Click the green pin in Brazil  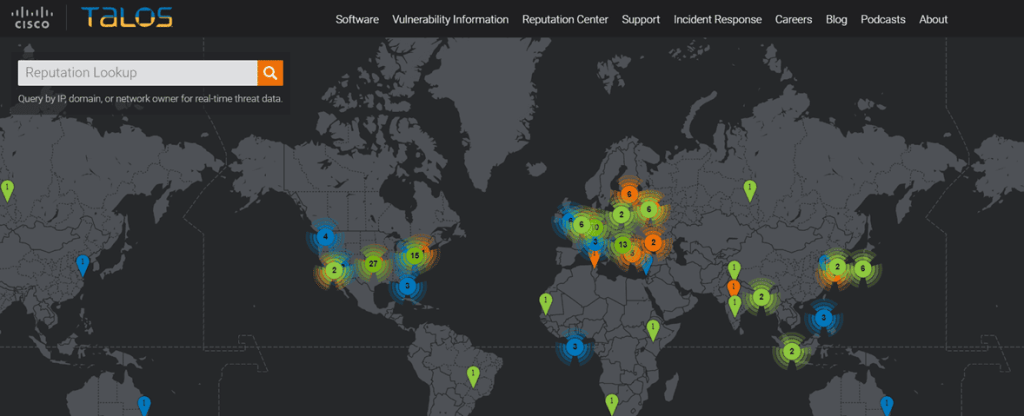474,374
